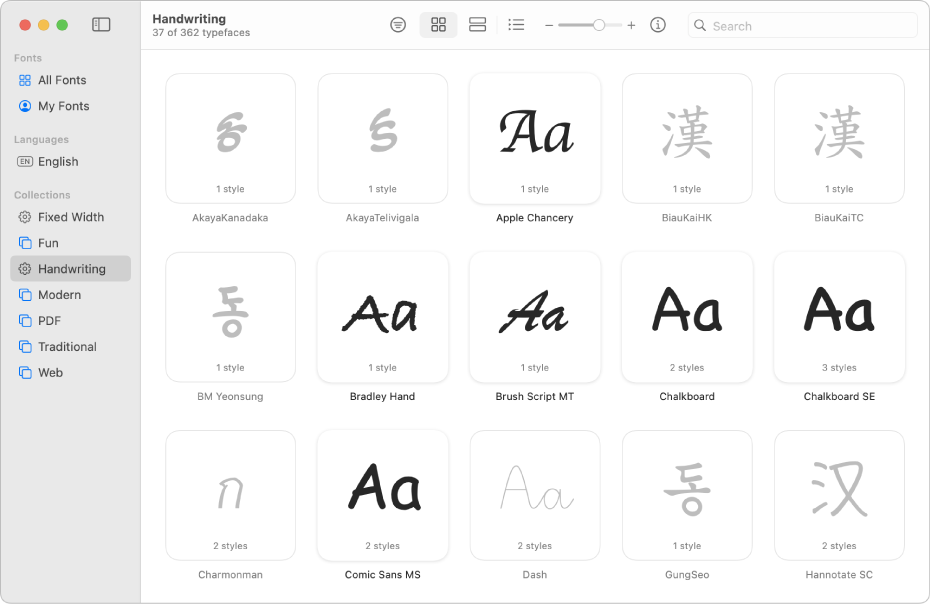Image resolution: width=932 pixels, height=606 pixels.
Task: Choose the Brush Script MT font tile
Action: pyautogui.click(x=535, y=317)
